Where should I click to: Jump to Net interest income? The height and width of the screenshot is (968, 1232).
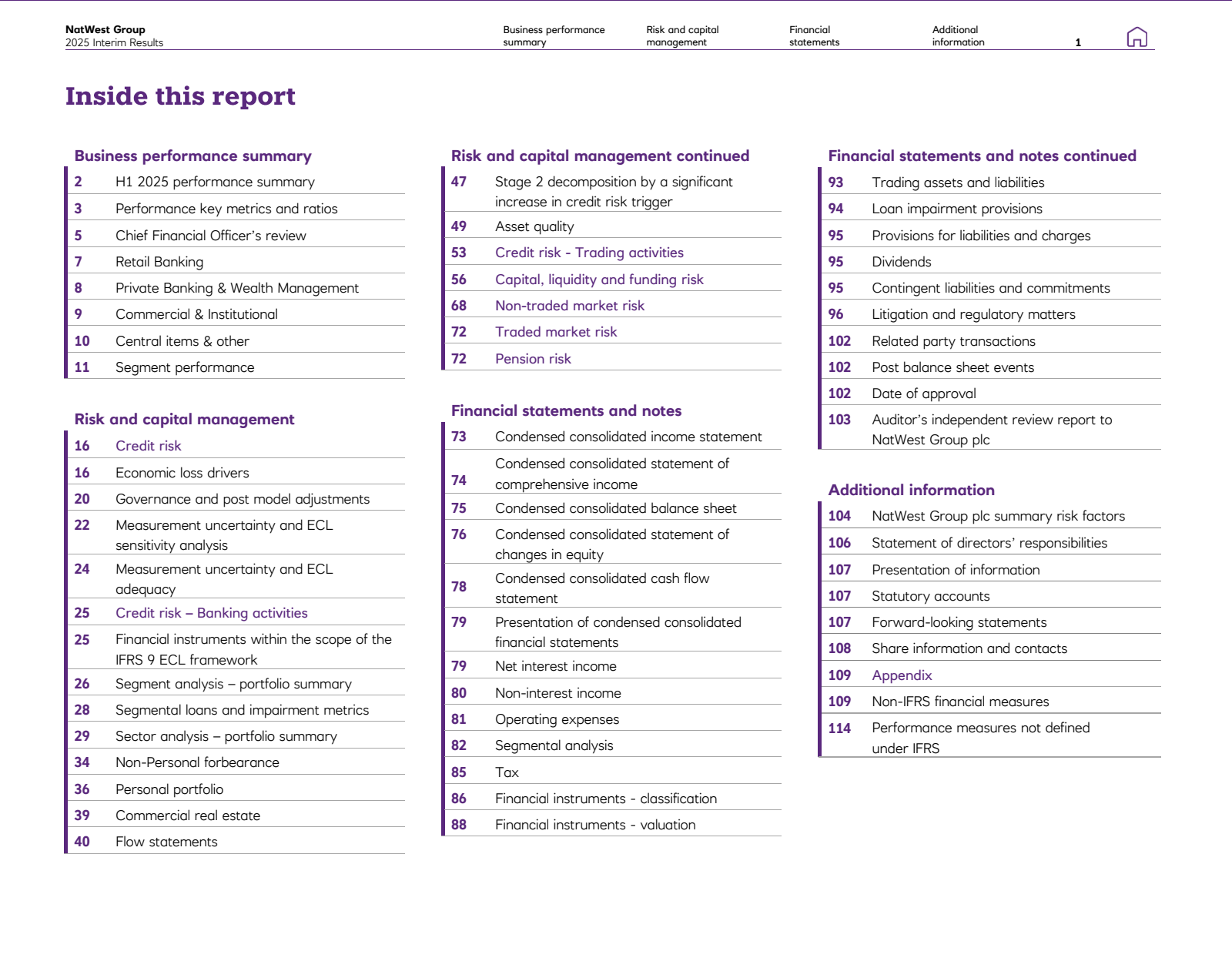coord(556,666)
